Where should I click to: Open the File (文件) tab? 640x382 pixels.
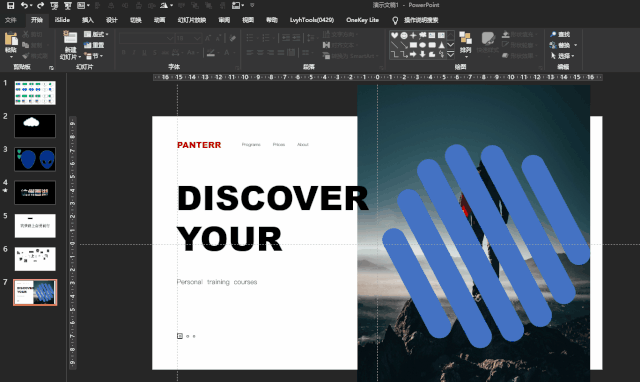click(11, 20)
